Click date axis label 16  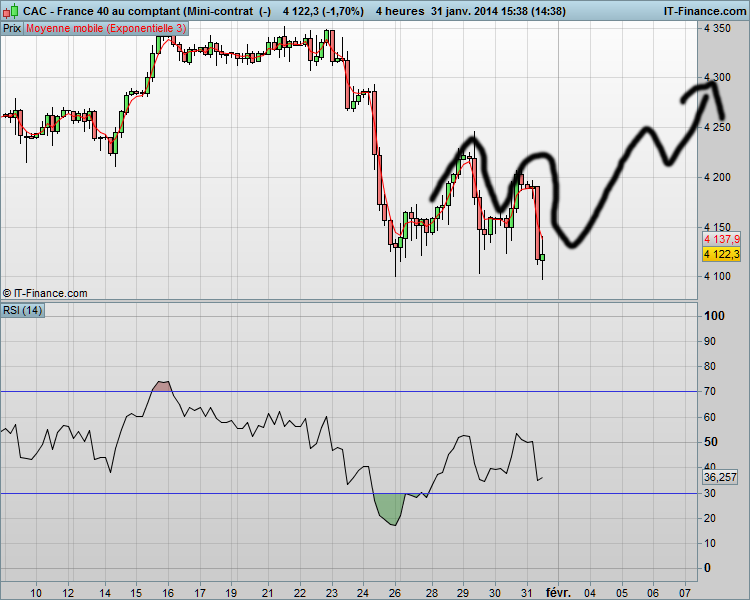coord(167,593)
